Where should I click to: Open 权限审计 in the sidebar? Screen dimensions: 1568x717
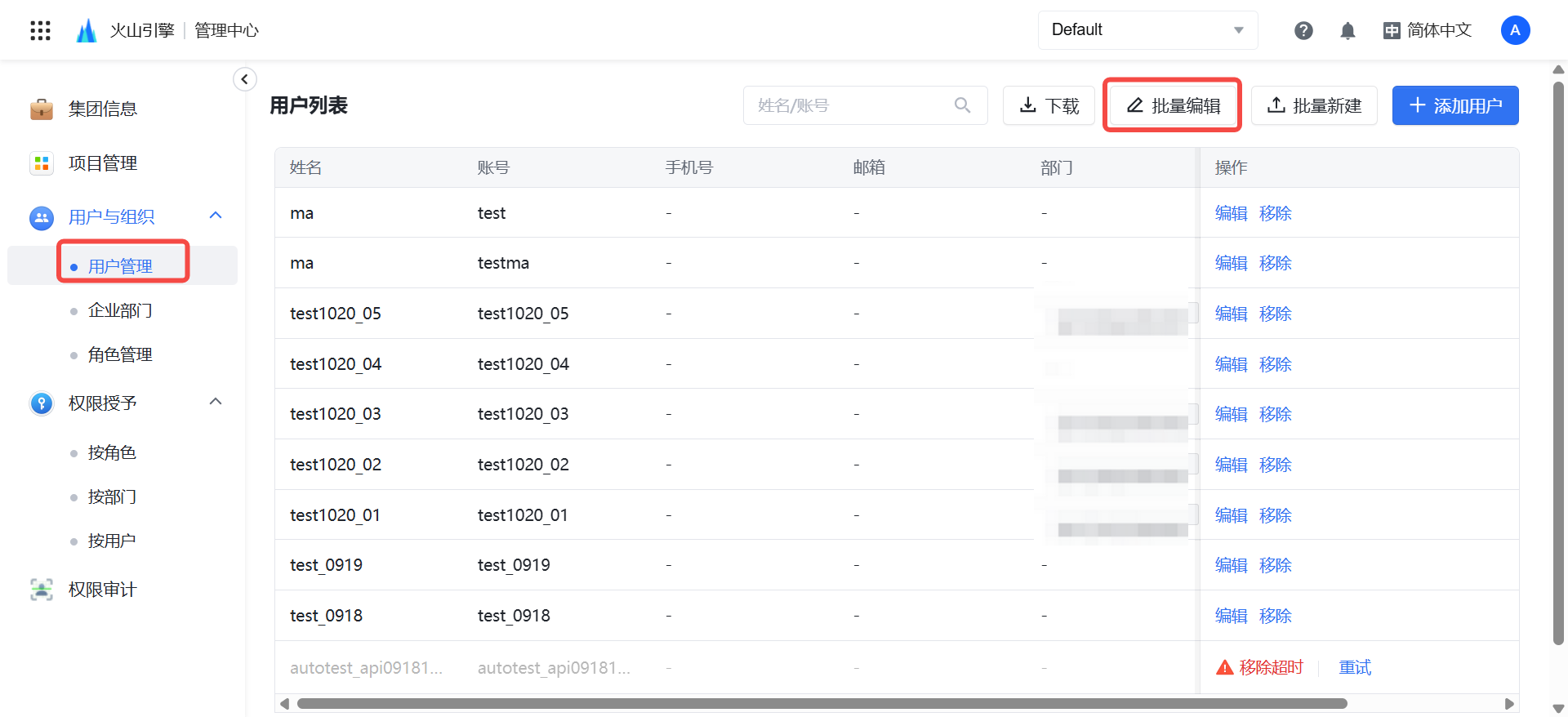coord(102,590)
